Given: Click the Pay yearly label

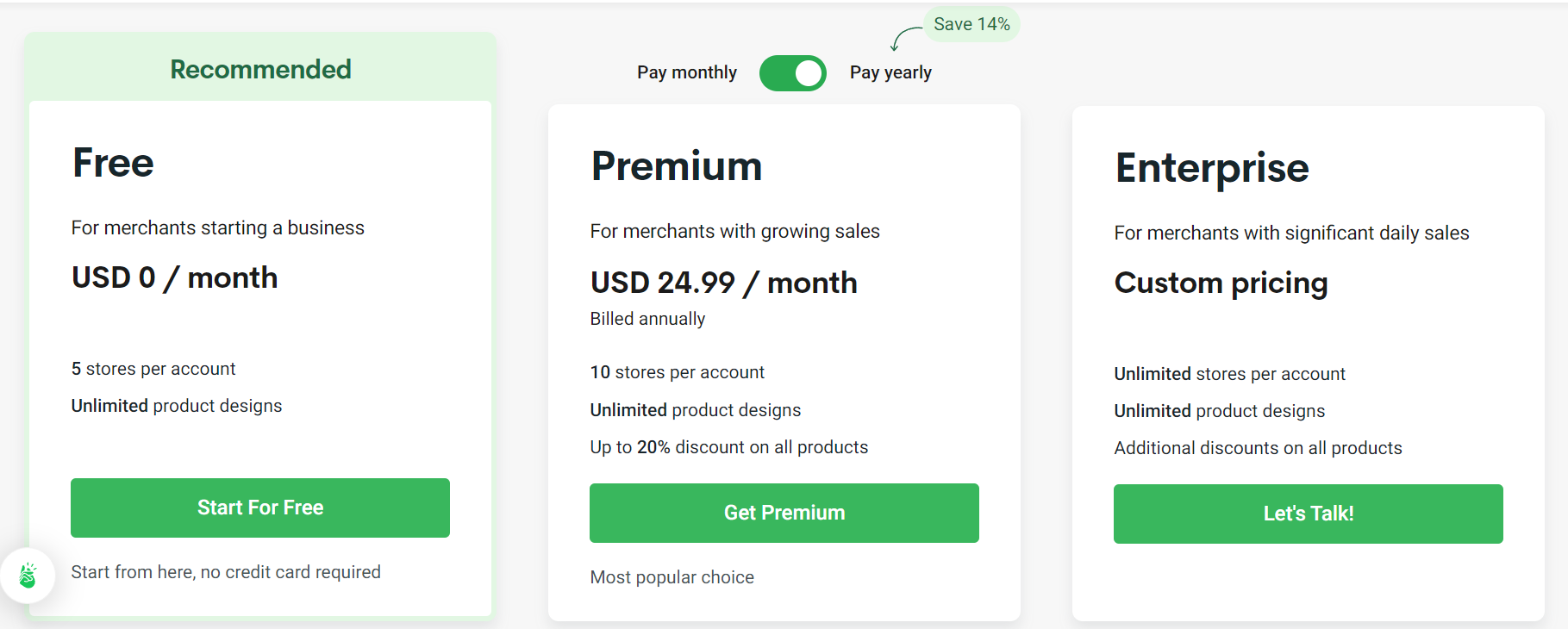Looking at the screenshot, I should point(890,72).
